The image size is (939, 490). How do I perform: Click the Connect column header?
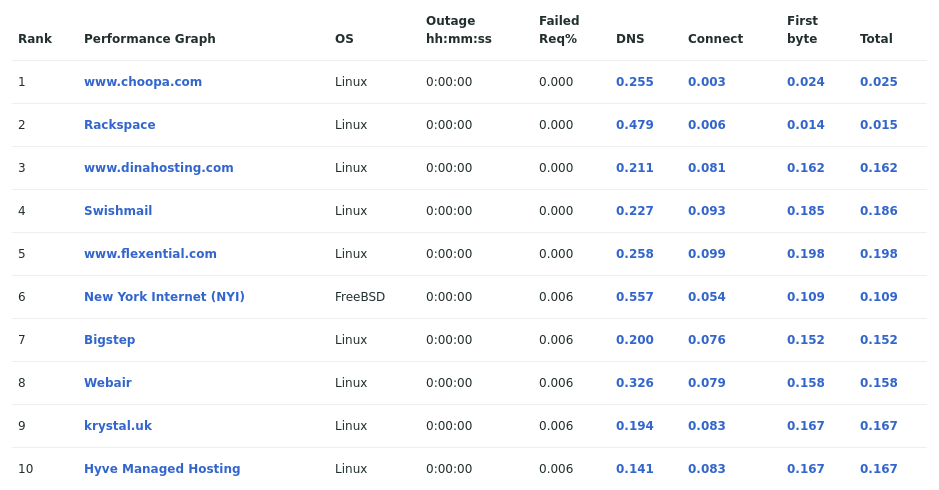pos(715,39)
